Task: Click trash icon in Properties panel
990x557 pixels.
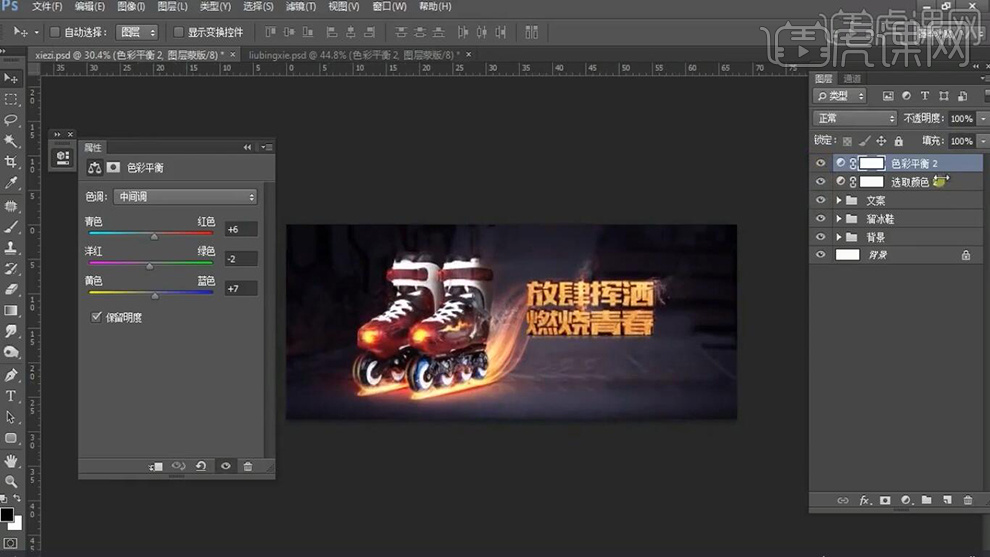Action: coord(248,466)
